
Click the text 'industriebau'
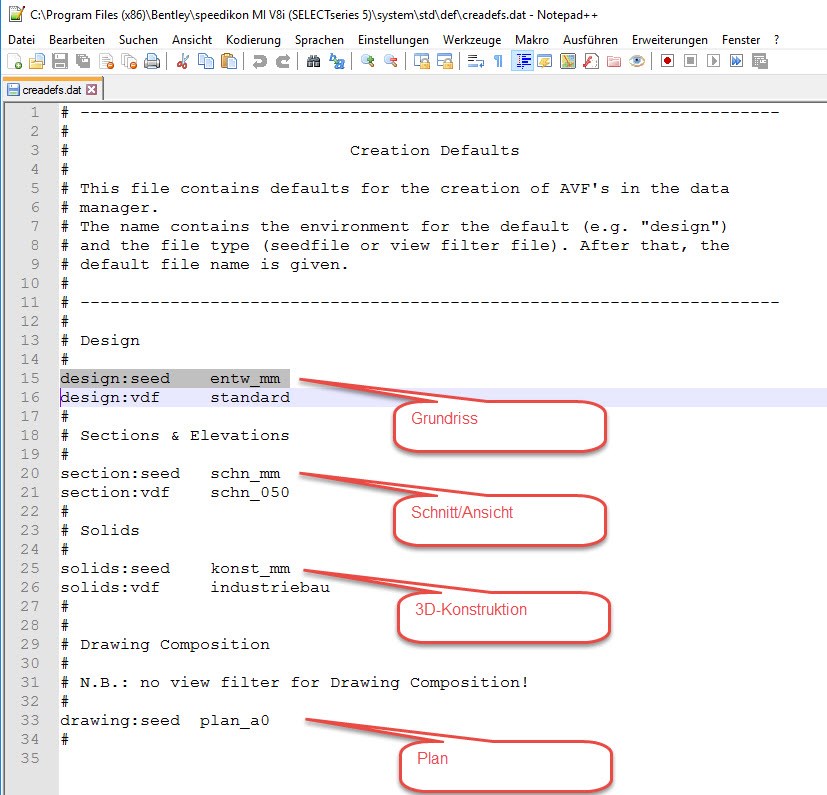click(270, 587)
